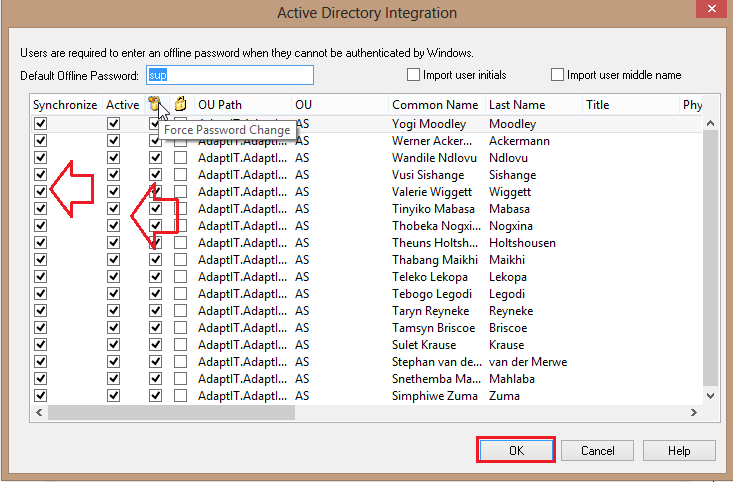Open Help for Active Directory Integration
733x482 pixels.
[679, 451]
